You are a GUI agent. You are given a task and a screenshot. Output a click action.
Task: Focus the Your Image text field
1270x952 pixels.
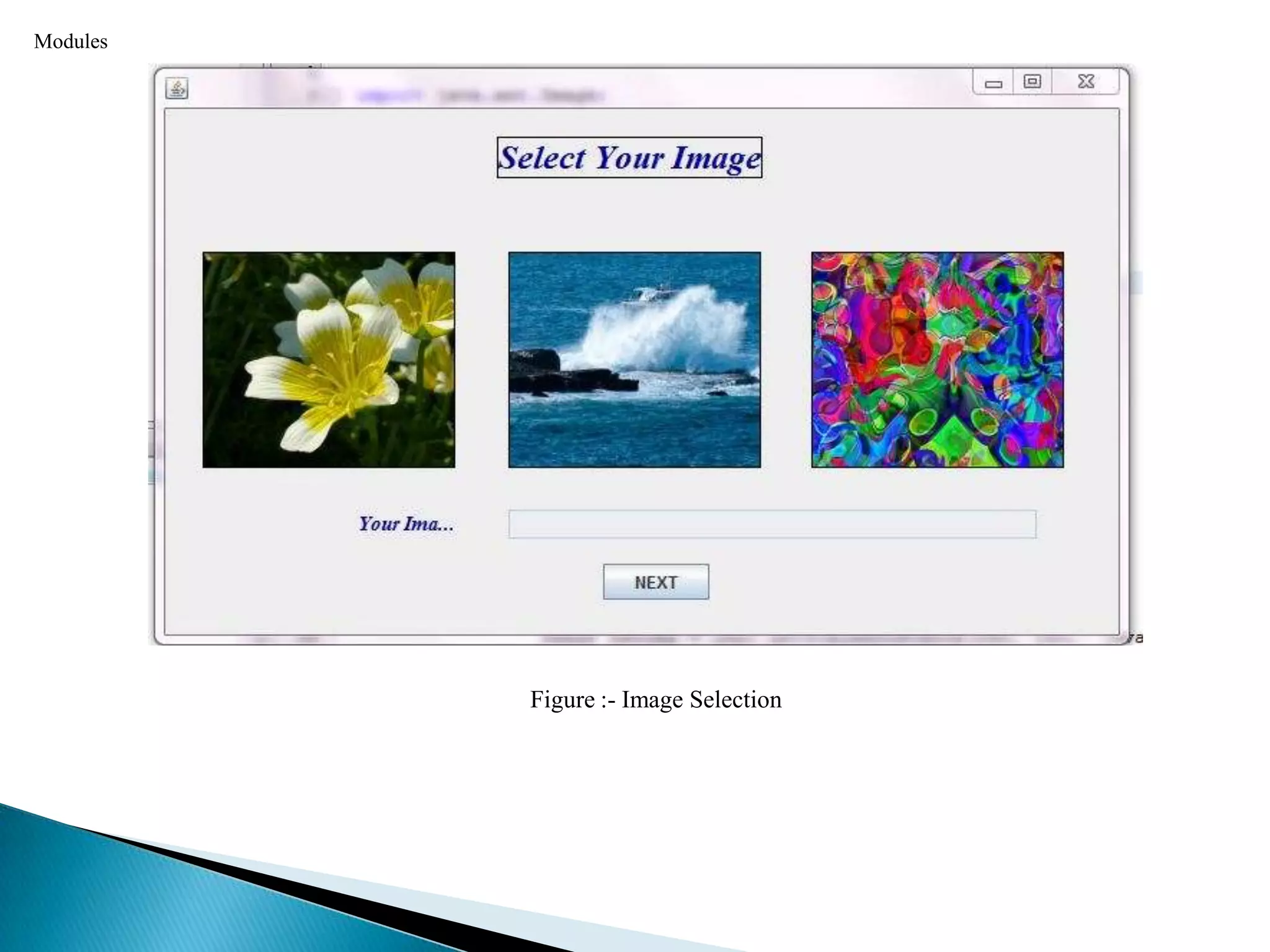772,524
